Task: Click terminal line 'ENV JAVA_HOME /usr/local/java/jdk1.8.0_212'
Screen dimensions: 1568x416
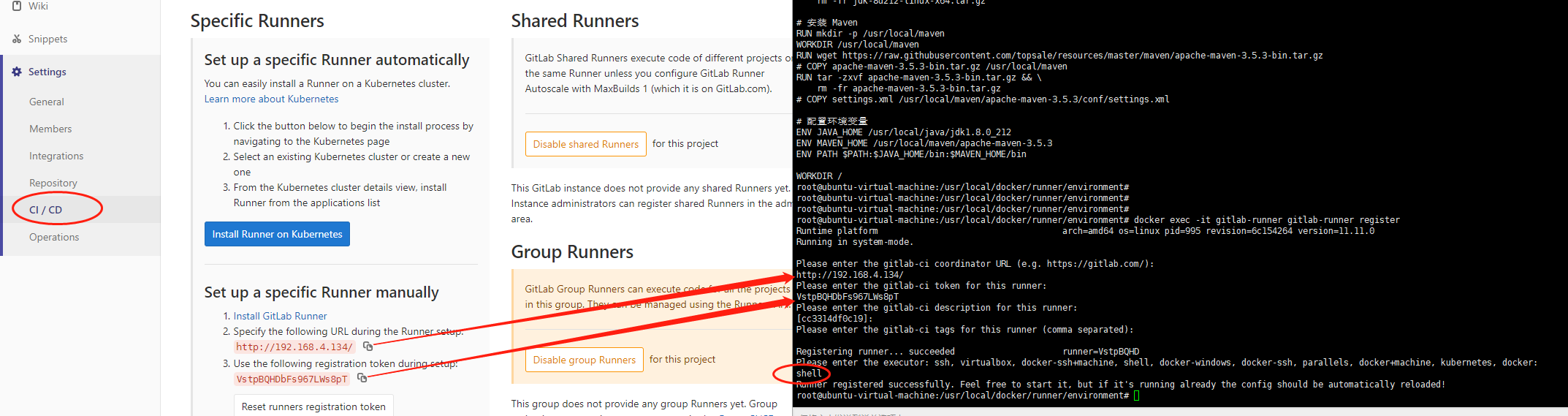Action: pos(904,132)
